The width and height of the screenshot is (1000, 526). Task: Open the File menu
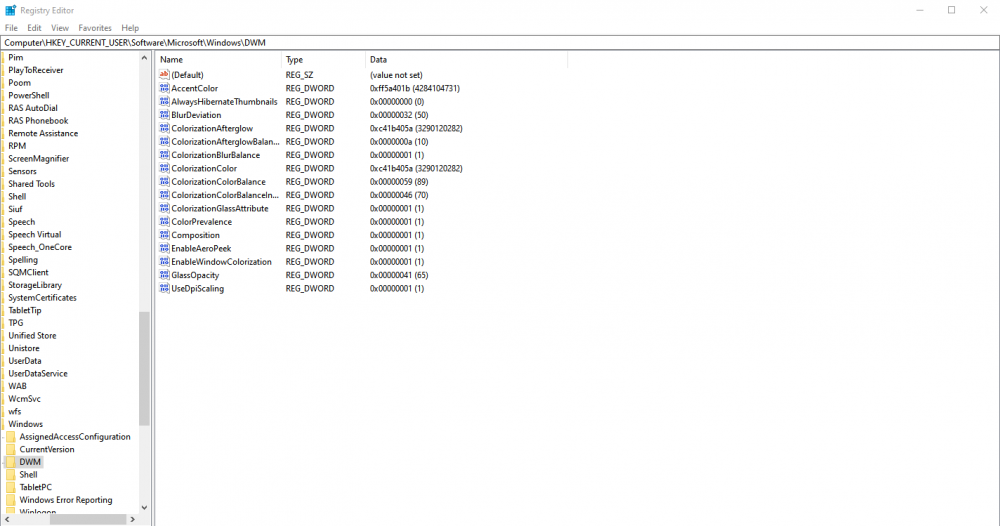pos(11,28)
